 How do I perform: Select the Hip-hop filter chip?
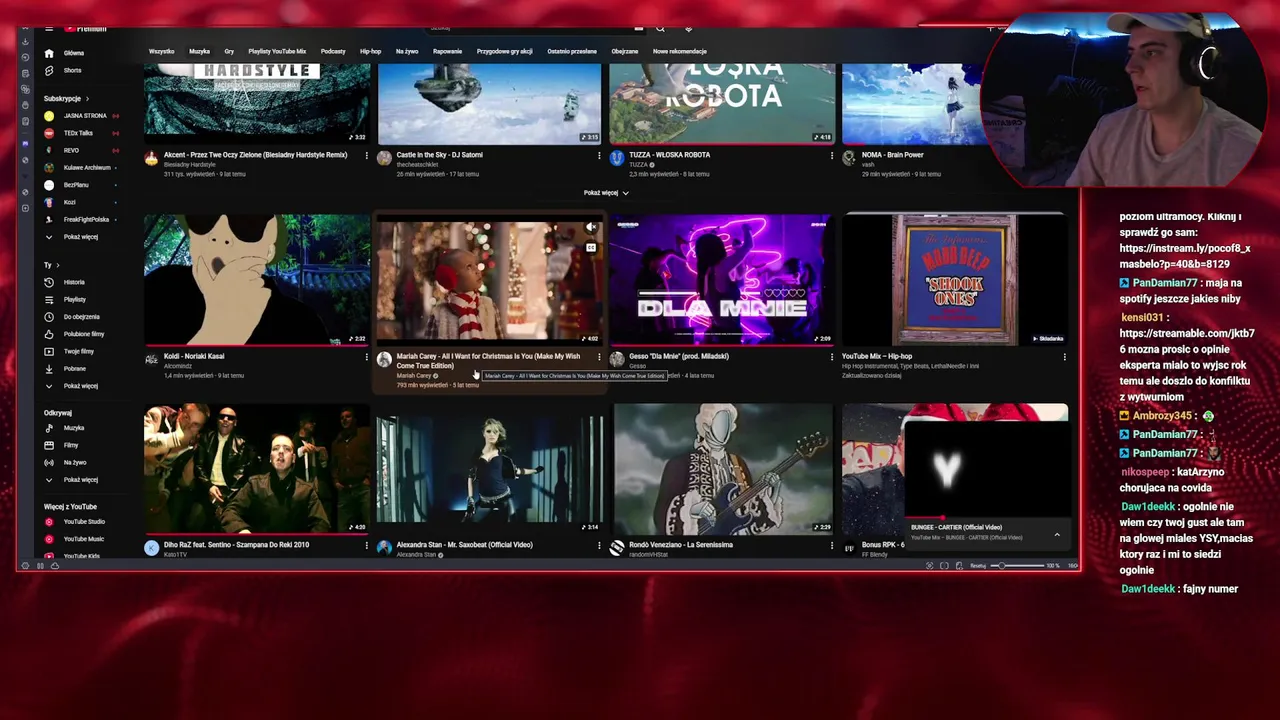[370, 51]
